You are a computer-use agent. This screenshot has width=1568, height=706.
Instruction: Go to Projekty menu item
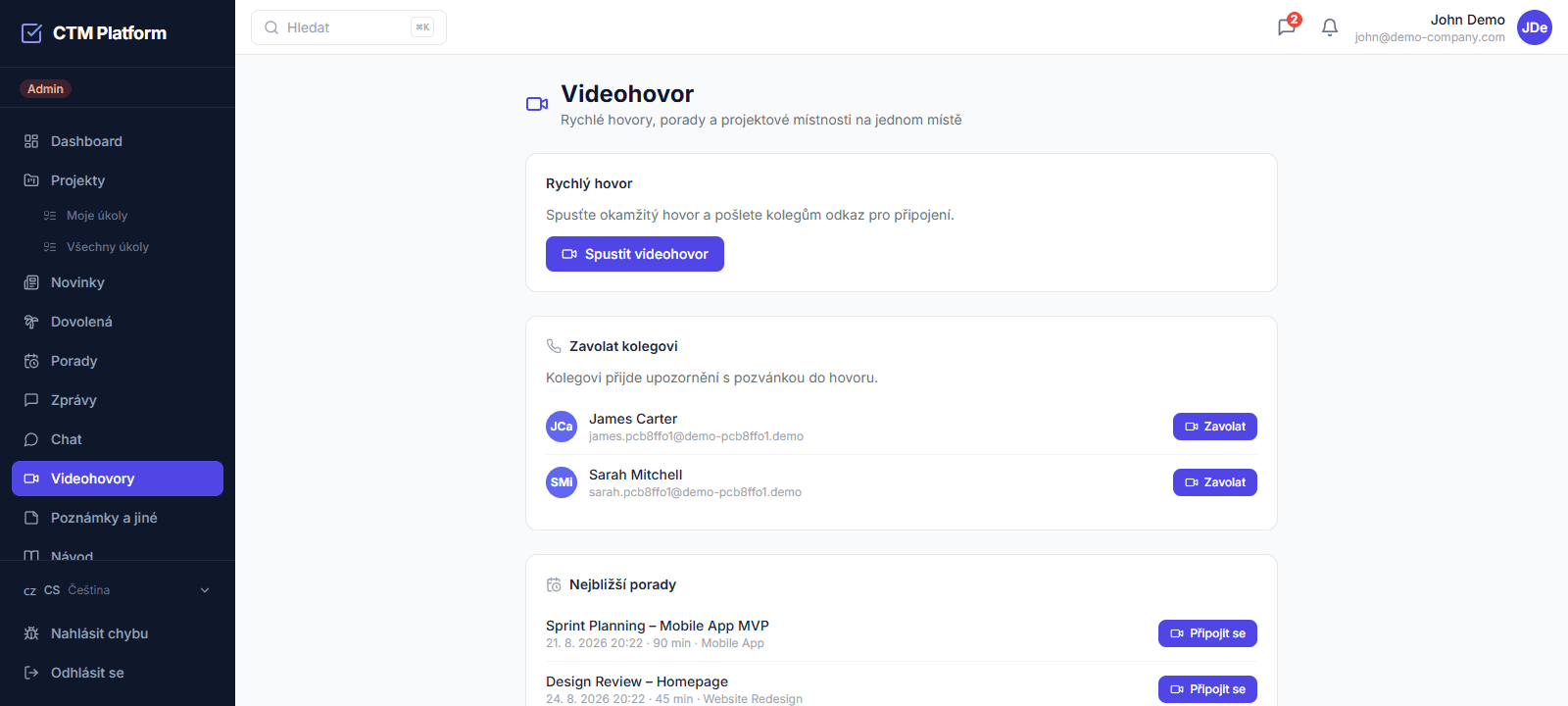click(118, 180)
